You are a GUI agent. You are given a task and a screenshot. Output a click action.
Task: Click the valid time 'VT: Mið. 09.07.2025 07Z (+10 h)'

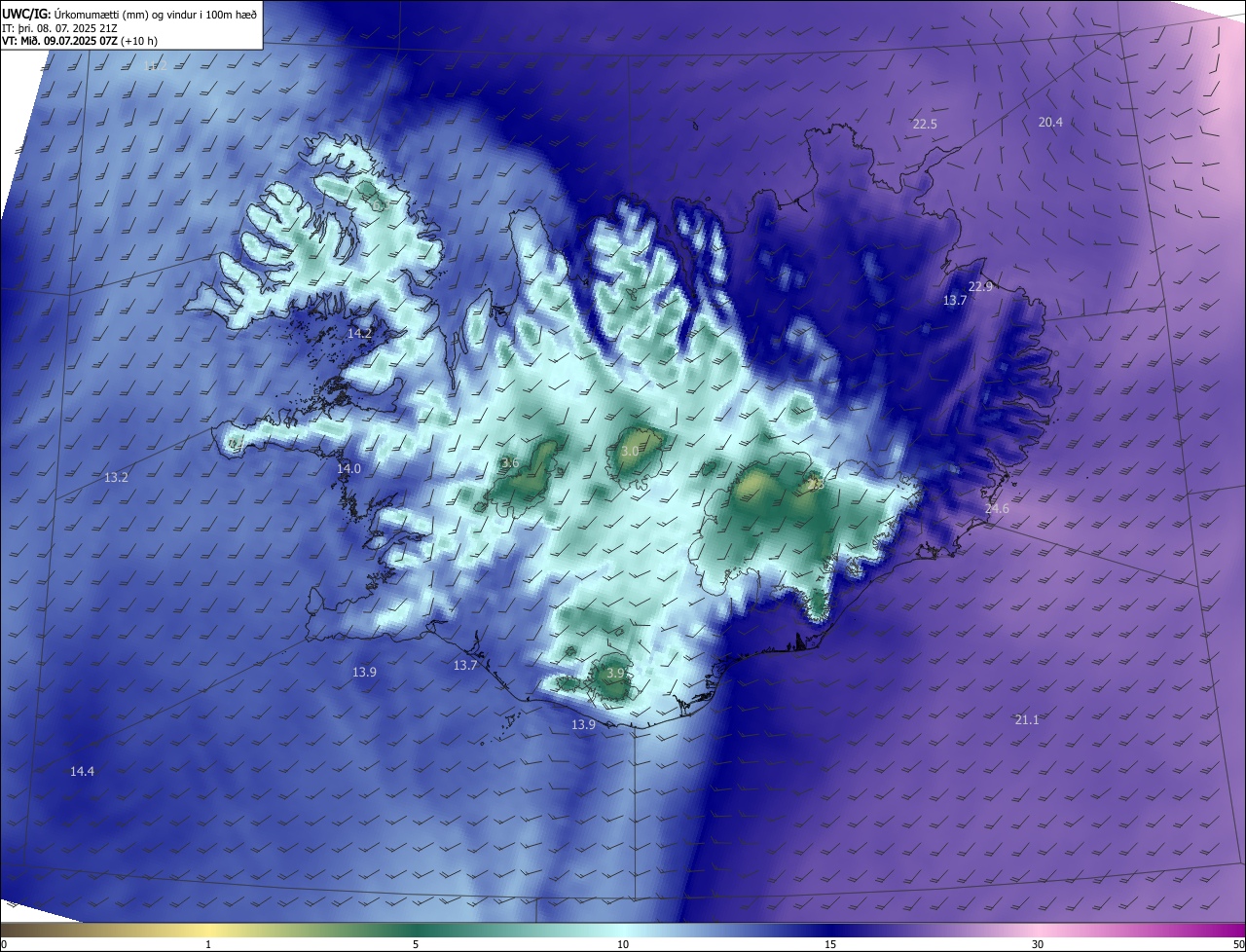[80, 42]
